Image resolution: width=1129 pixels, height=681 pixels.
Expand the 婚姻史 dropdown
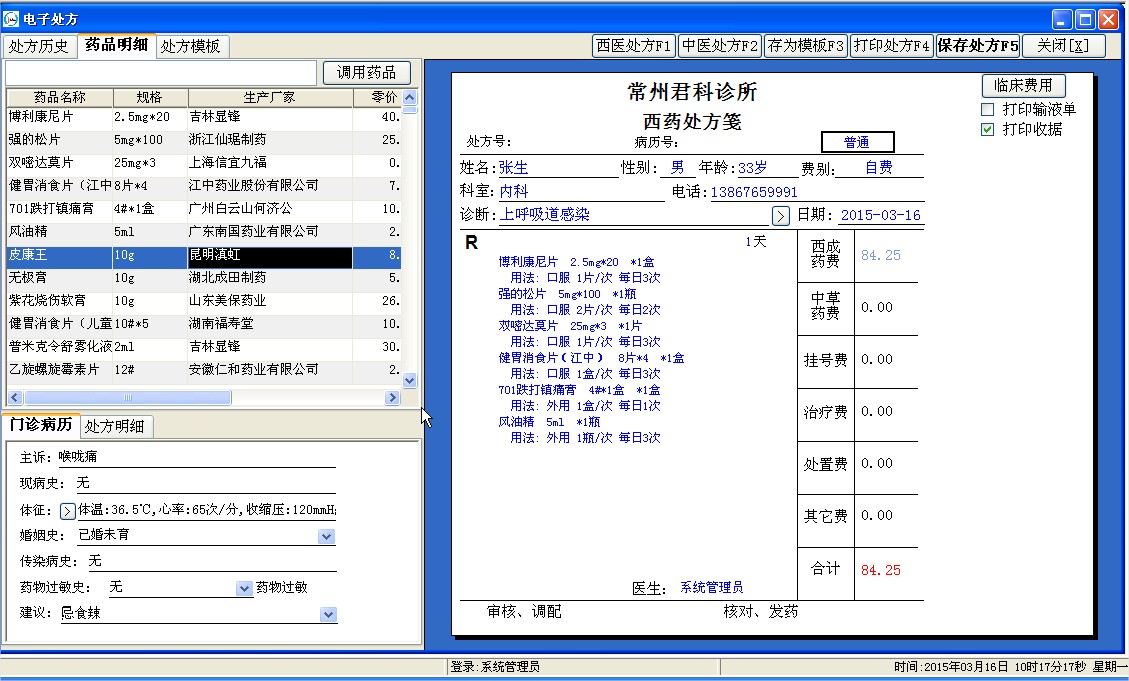click(x=326, y=536)
